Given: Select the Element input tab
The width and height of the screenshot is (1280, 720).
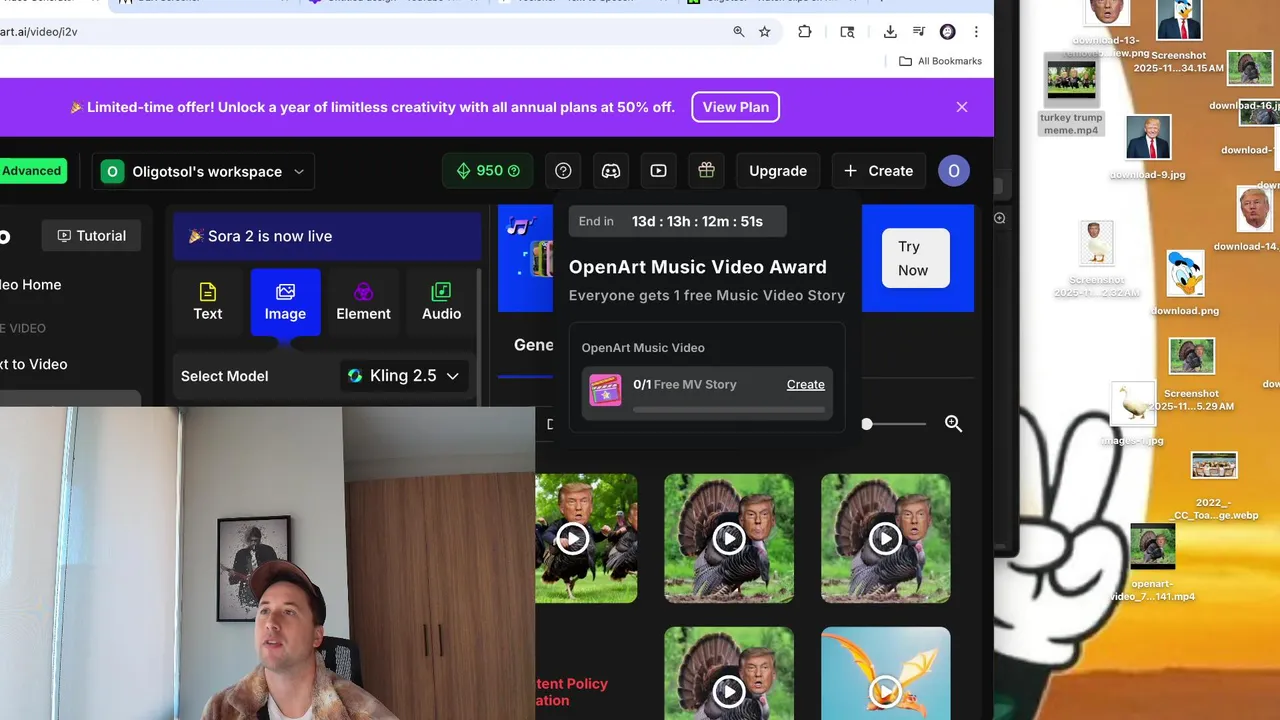Looking at the screenshot, I should click(x=363, y=302).
